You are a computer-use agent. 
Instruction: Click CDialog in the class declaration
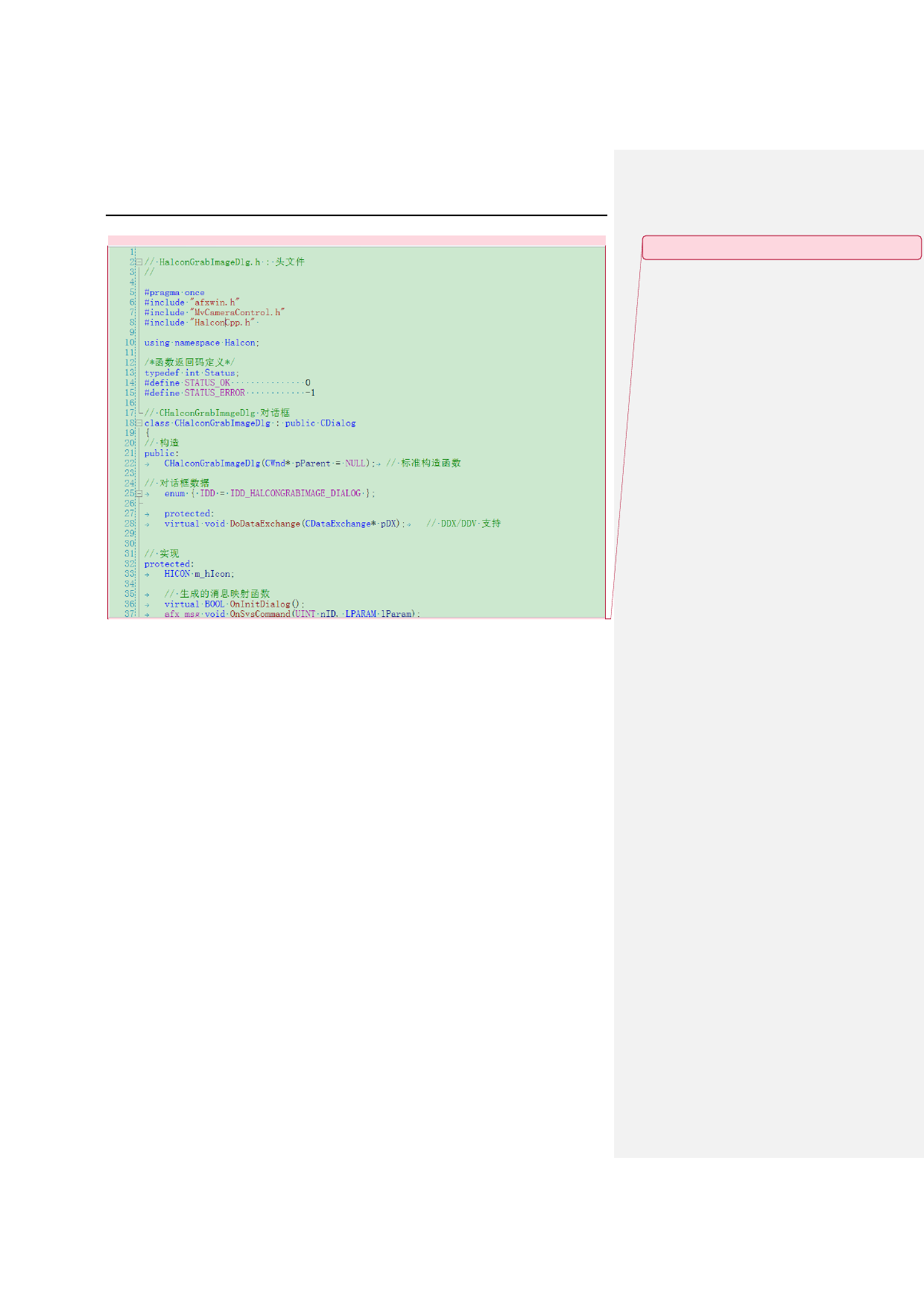point(338,423)
